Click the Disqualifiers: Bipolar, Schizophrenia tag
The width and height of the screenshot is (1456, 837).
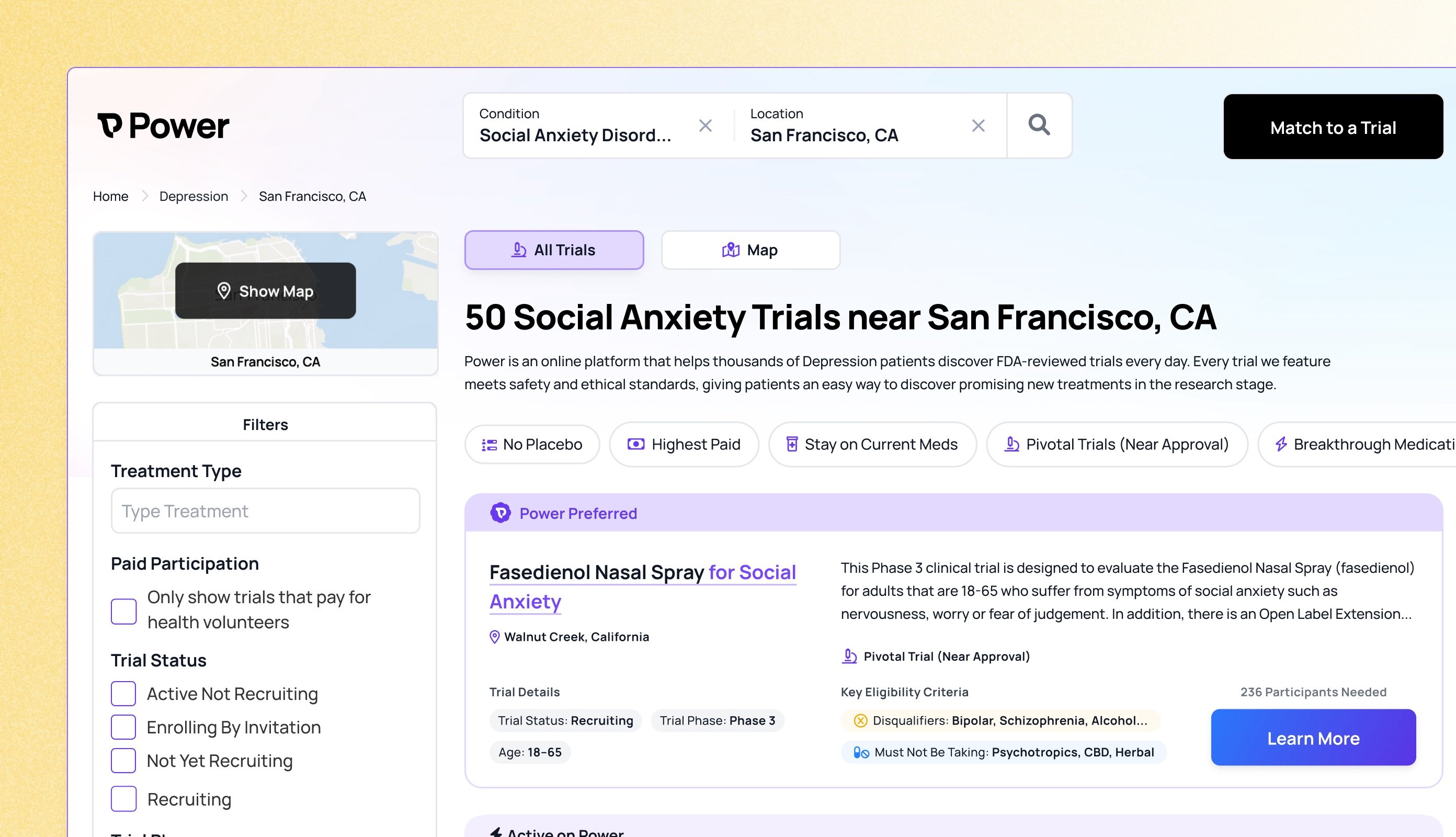click(x=1000, y=720)
